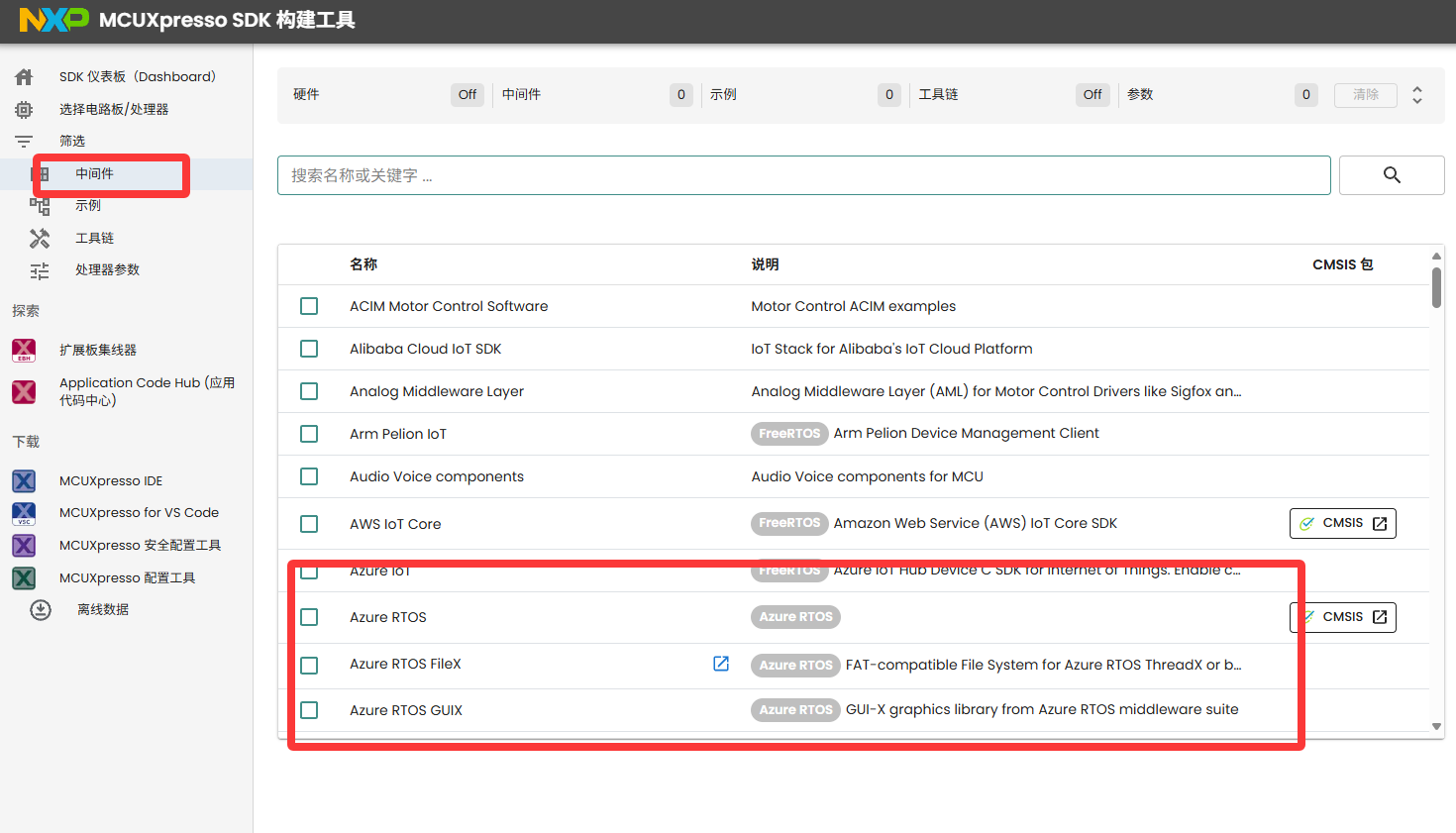Click the magnifier search button
This screenshot has width=1456, height=833.
[x=1392, y=175]
